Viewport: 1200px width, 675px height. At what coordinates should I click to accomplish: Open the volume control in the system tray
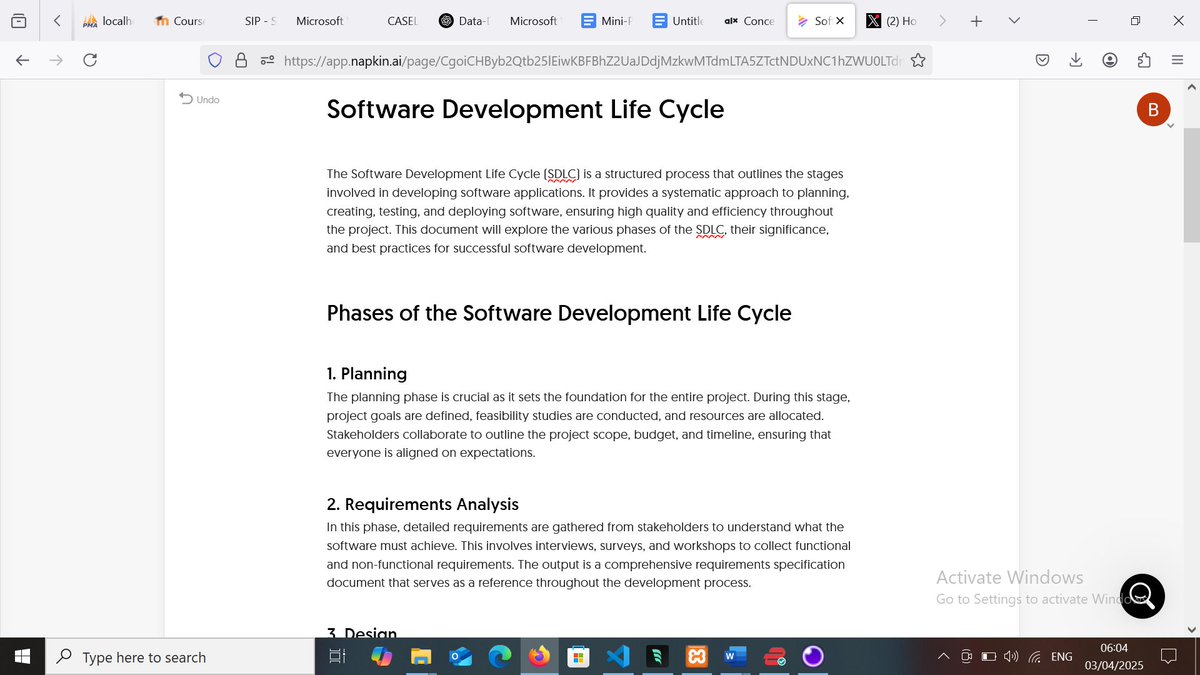pyautogui.click(x=1011, y=657)
